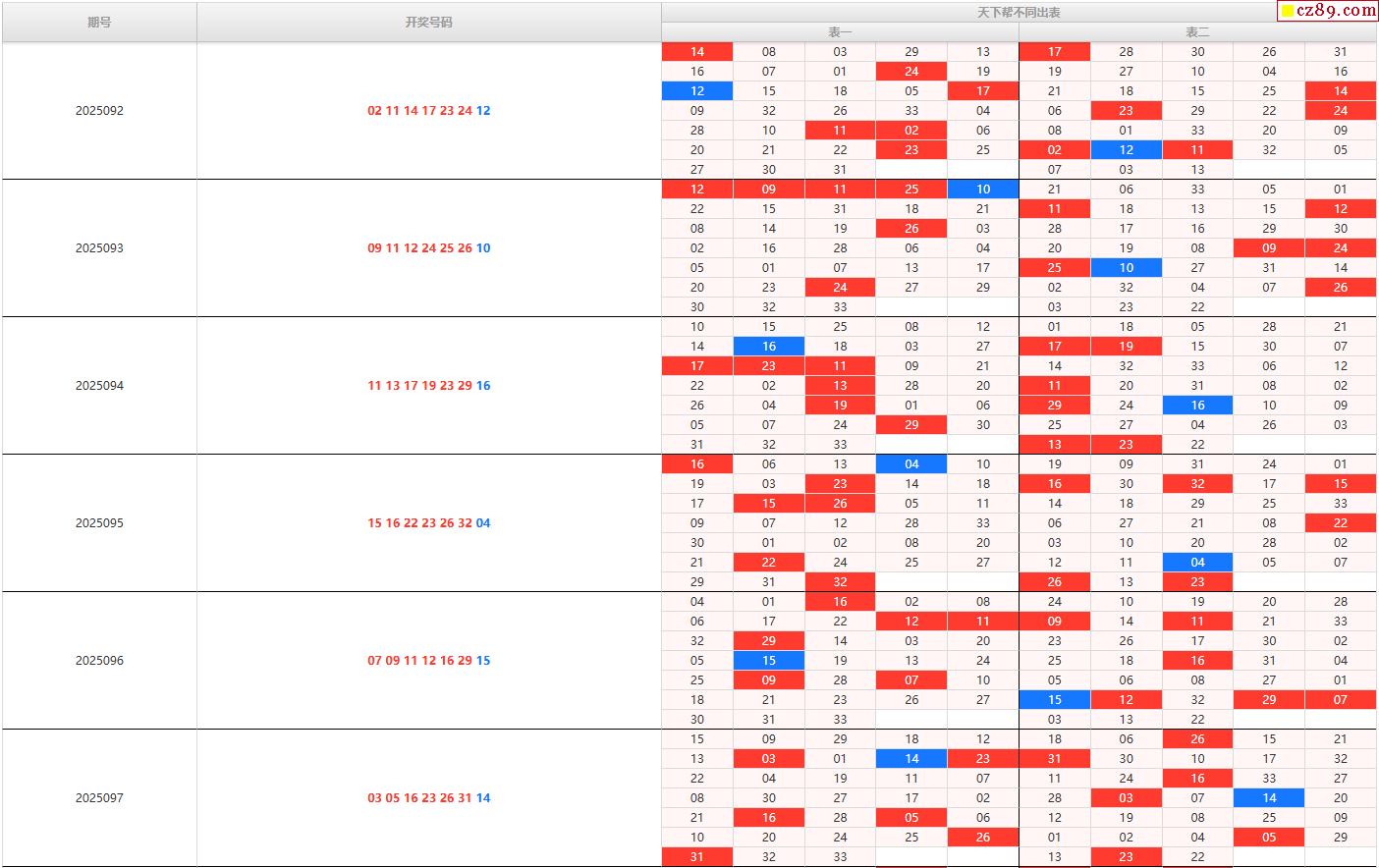Select blue 12 cell in 表二 for period 2025092
This screenshot has width=1379, height=868.
point(1127,150)
